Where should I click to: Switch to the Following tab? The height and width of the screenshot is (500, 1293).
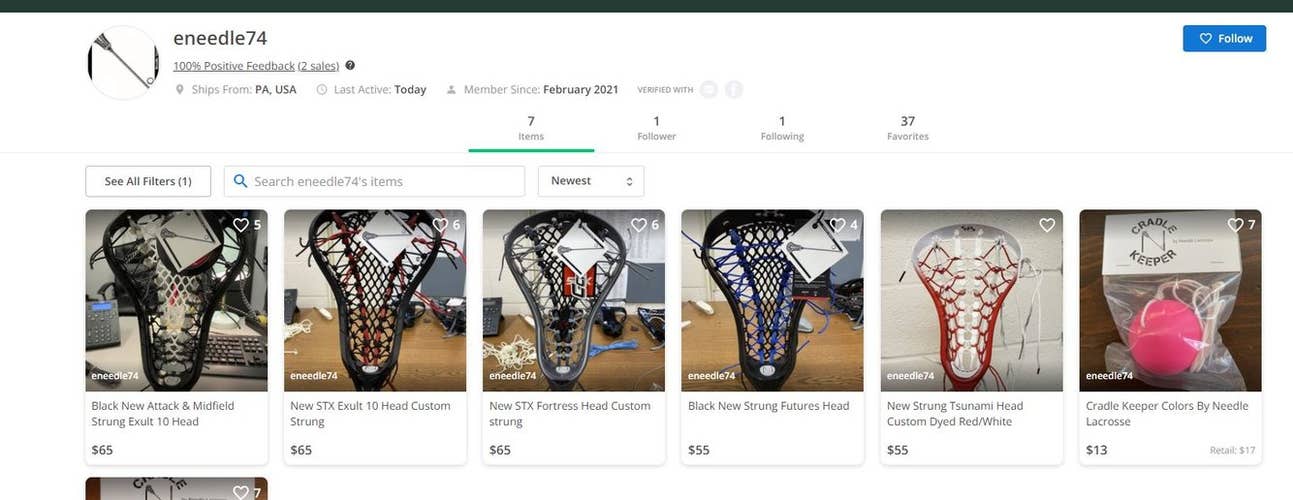782,128
